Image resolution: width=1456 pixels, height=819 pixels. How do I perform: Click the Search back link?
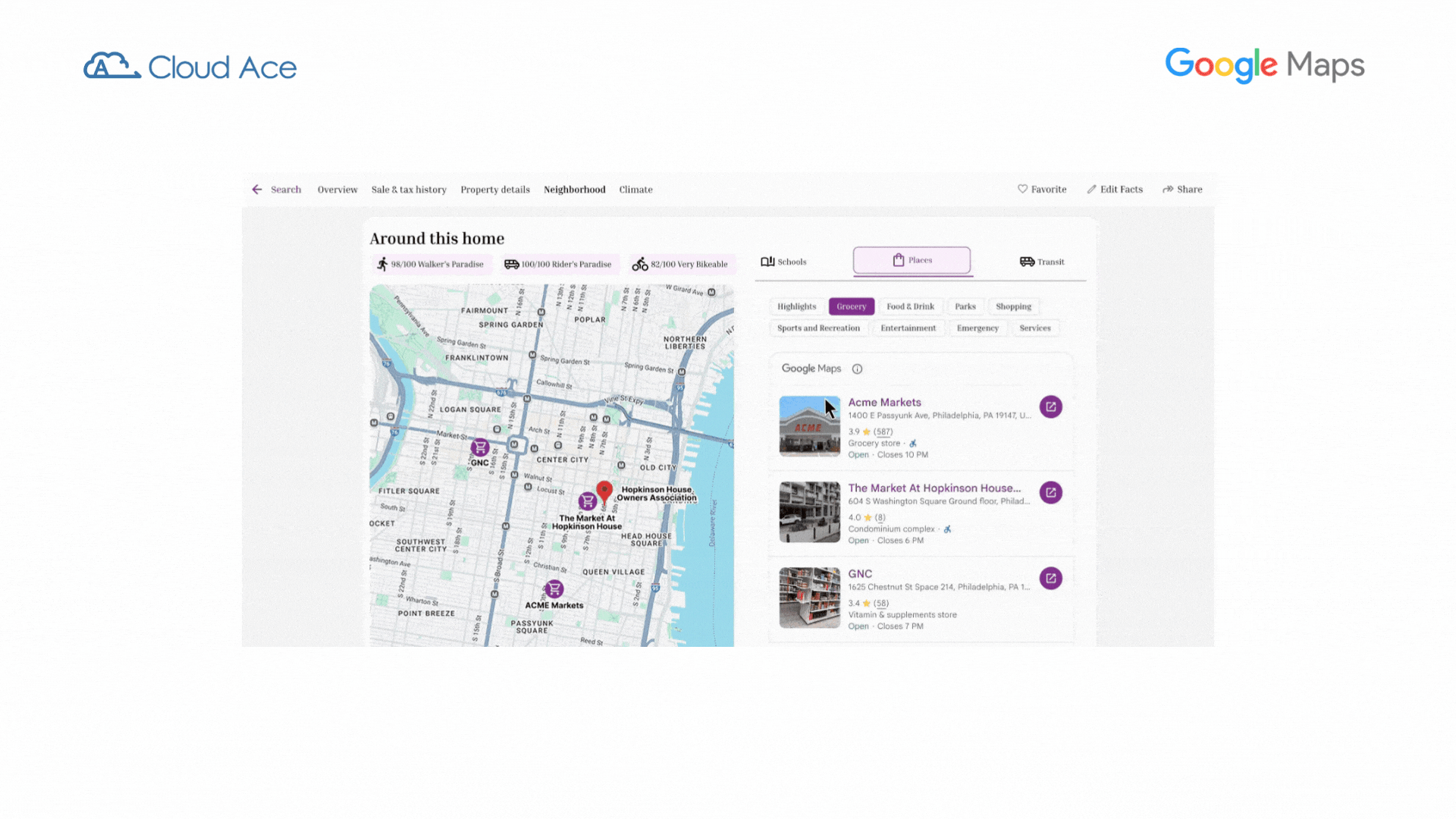pos(286,190)
